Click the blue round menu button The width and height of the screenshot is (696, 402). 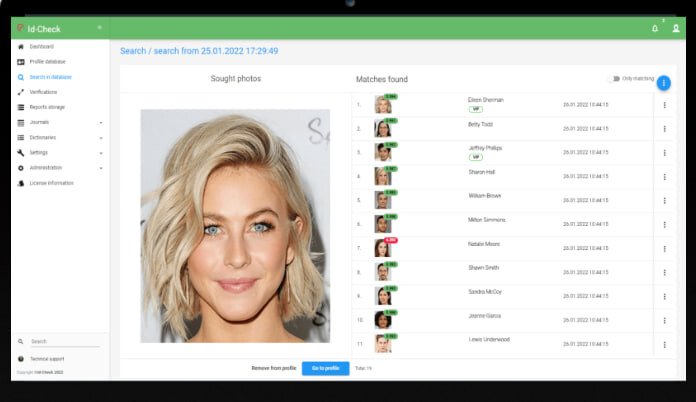coord(663,82)
